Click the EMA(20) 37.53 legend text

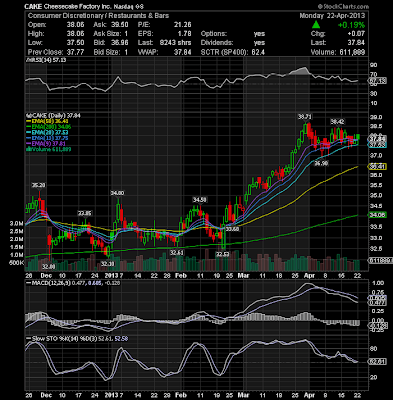(50, 132)
